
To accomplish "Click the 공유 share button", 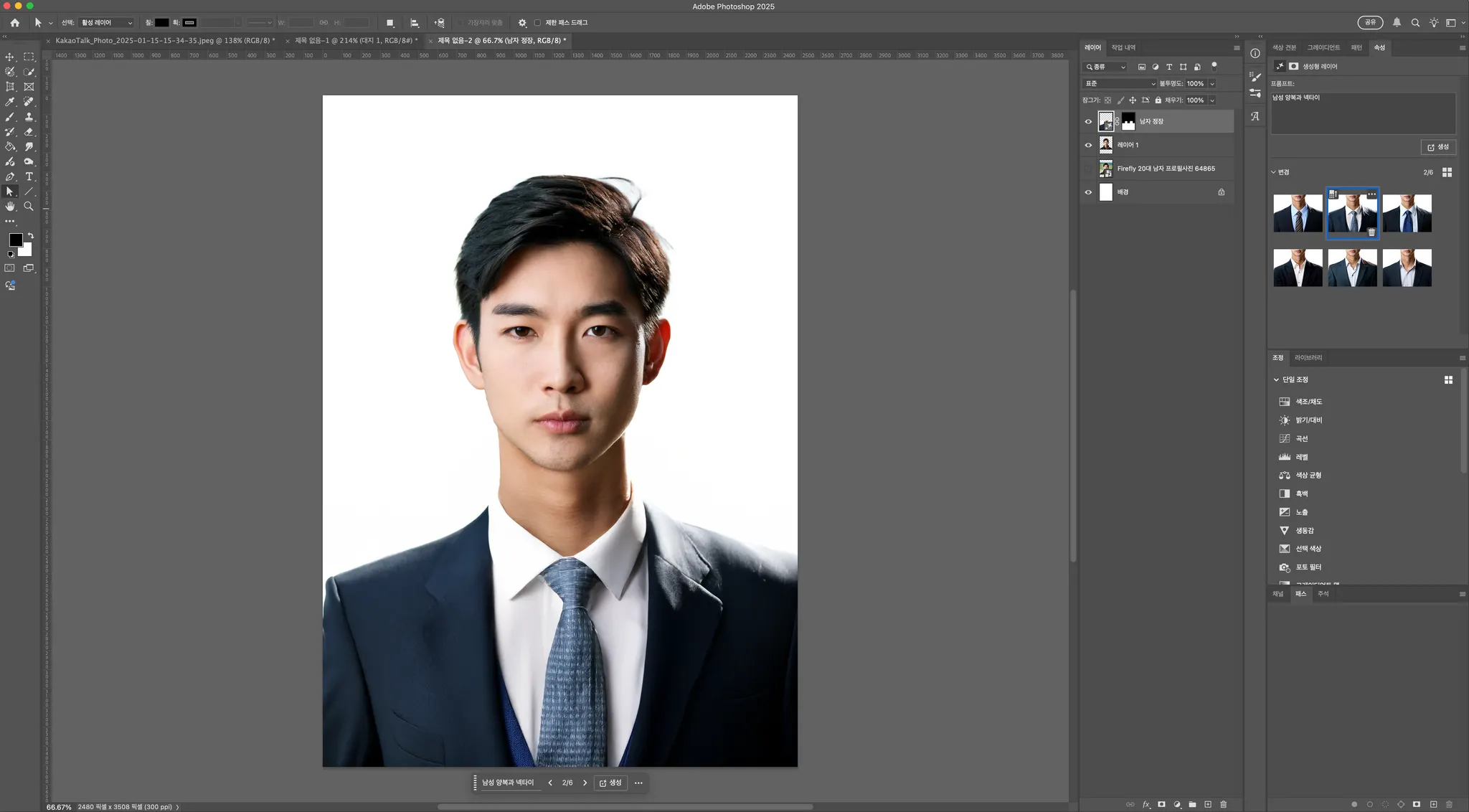I will click(x=1370, y=23).
